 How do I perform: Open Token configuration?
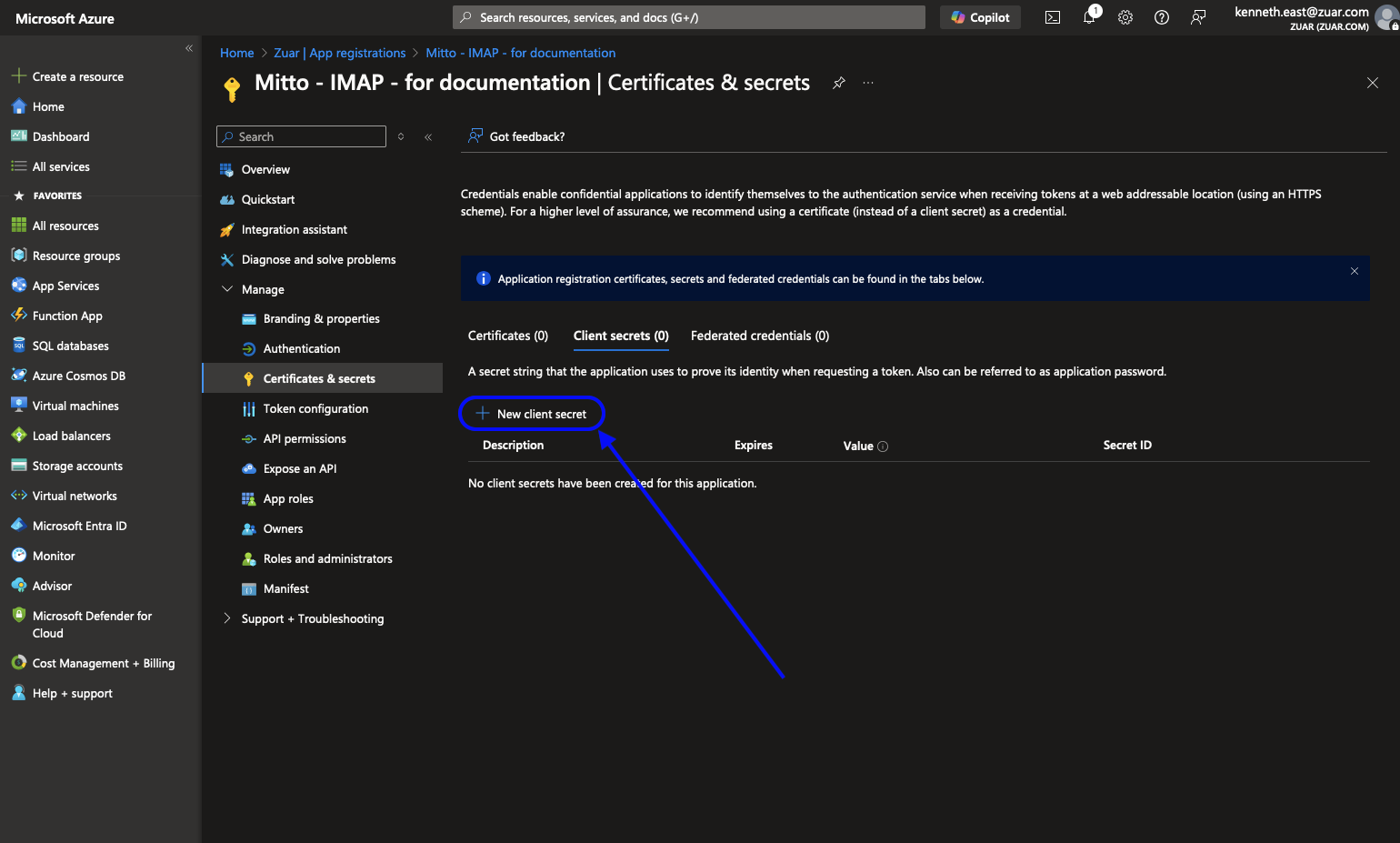(305, 408)
